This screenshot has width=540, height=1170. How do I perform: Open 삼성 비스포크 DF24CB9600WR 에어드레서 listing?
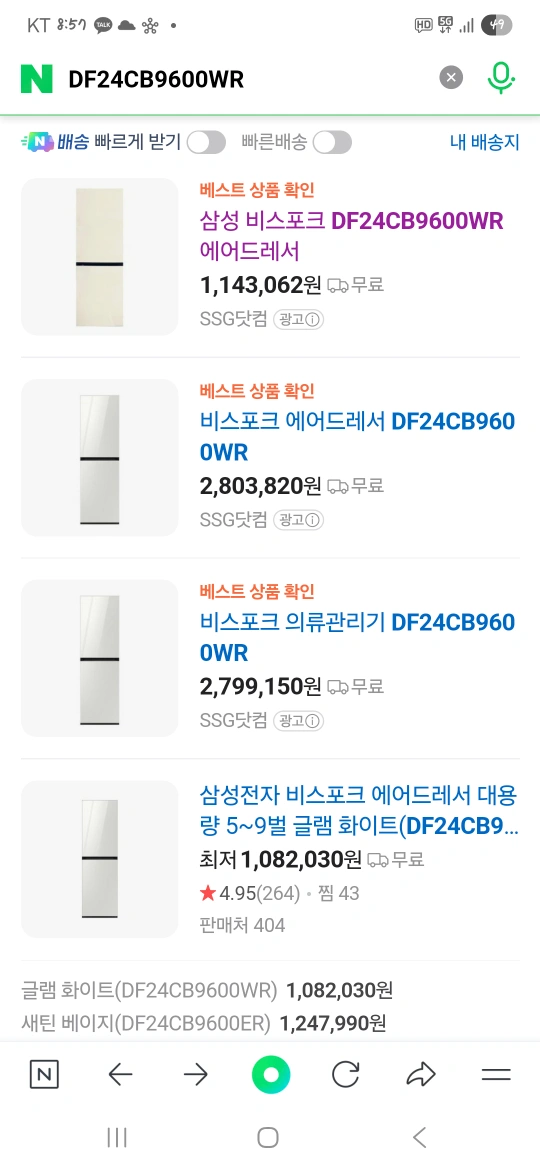352,236
